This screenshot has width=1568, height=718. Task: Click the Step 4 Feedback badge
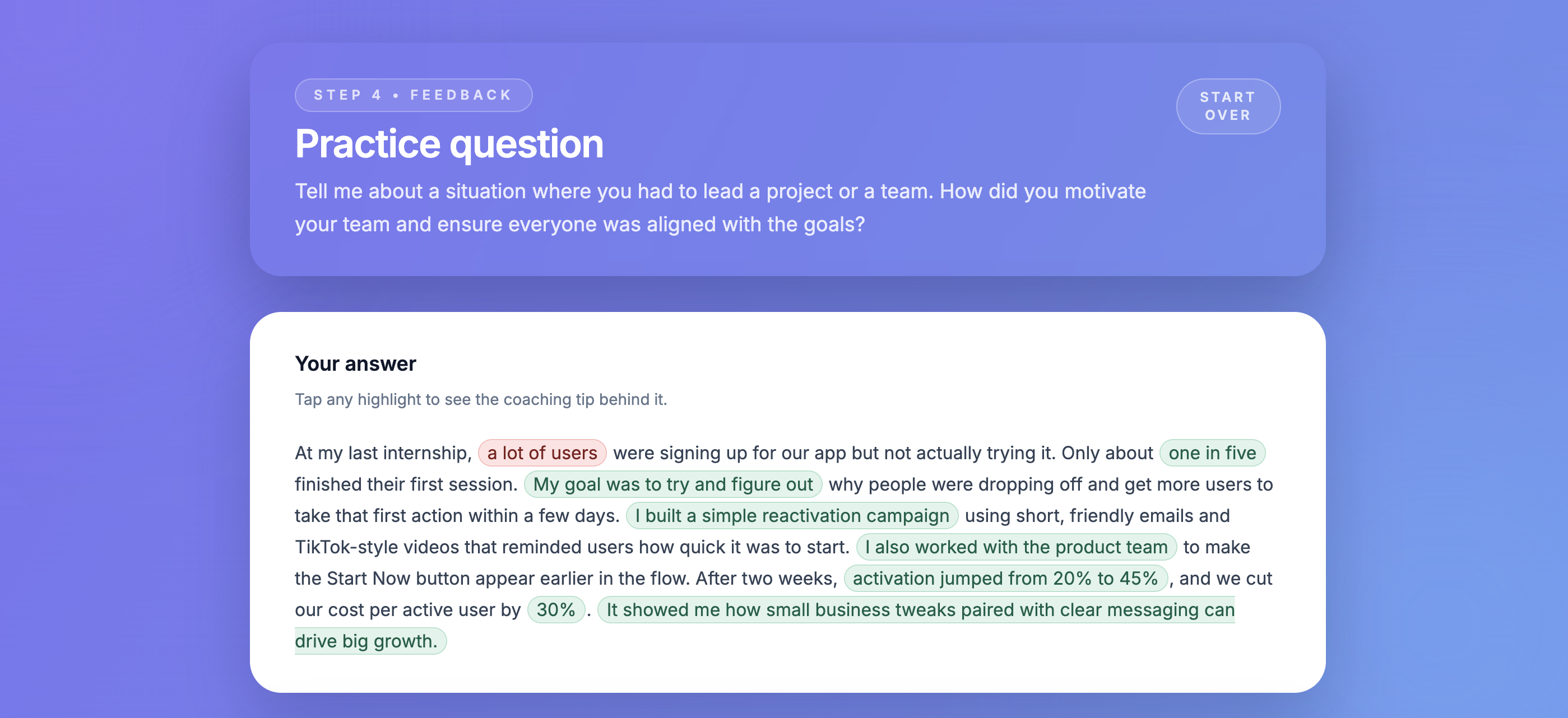pyautogui.click(x=414, y=95)
